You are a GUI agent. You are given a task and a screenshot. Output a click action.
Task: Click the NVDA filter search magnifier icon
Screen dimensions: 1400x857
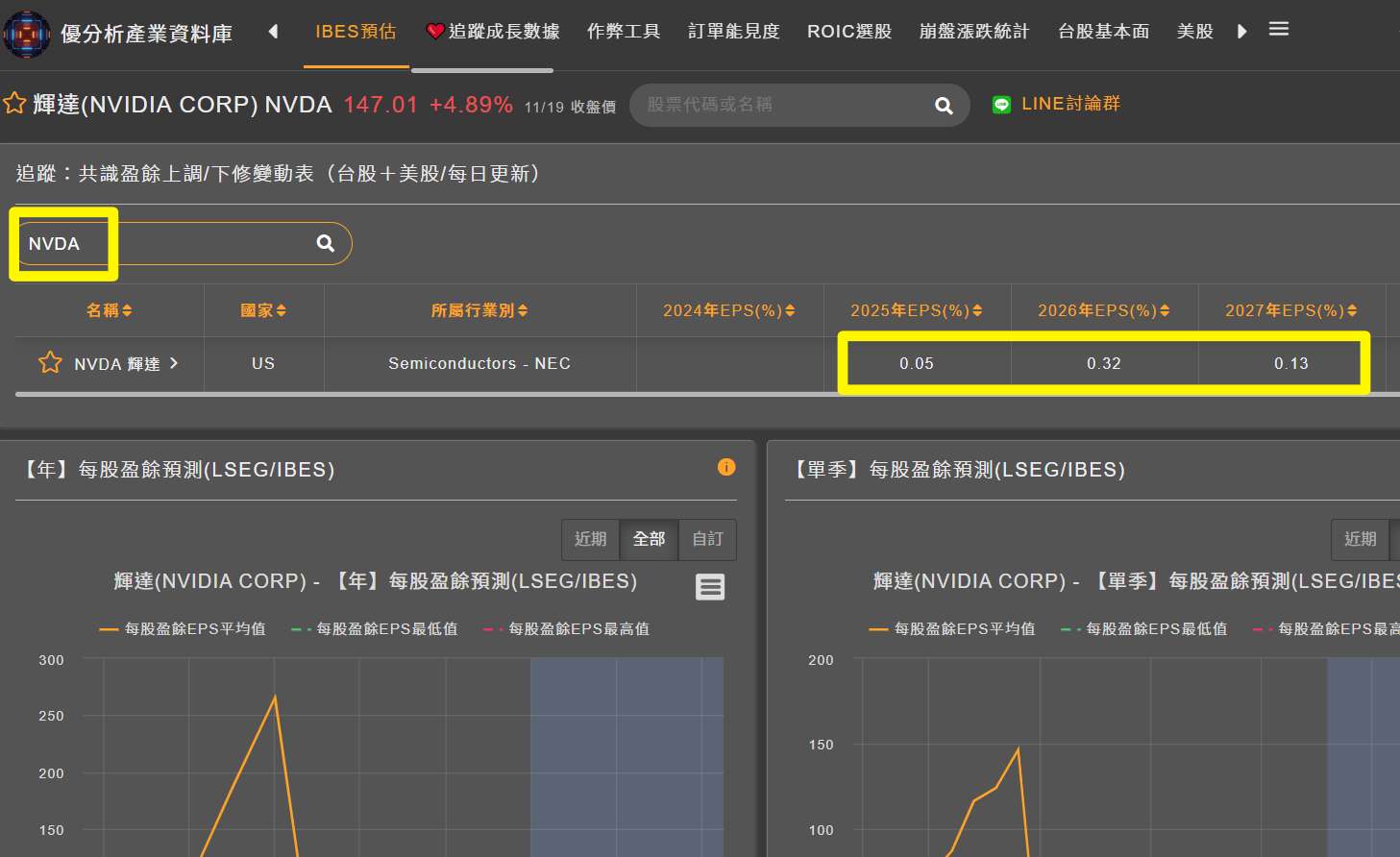coord(326,243)
